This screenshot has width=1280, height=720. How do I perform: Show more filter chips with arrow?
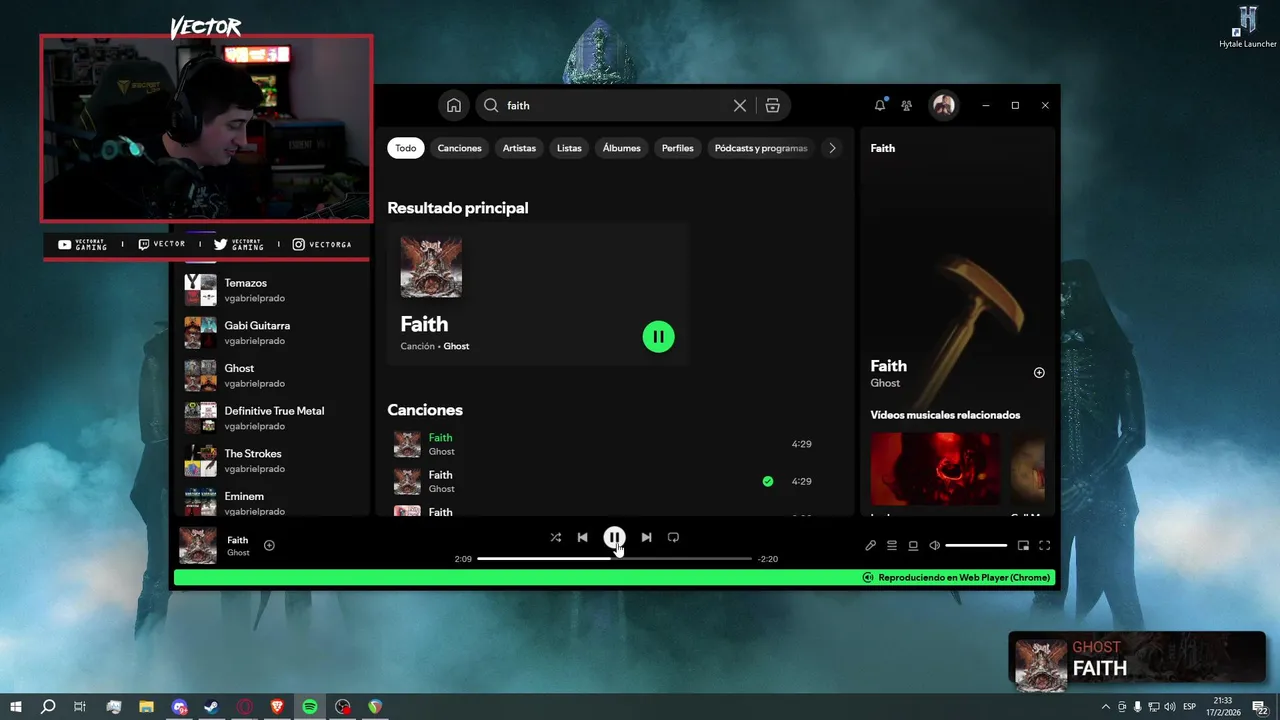tap(832, 148)
